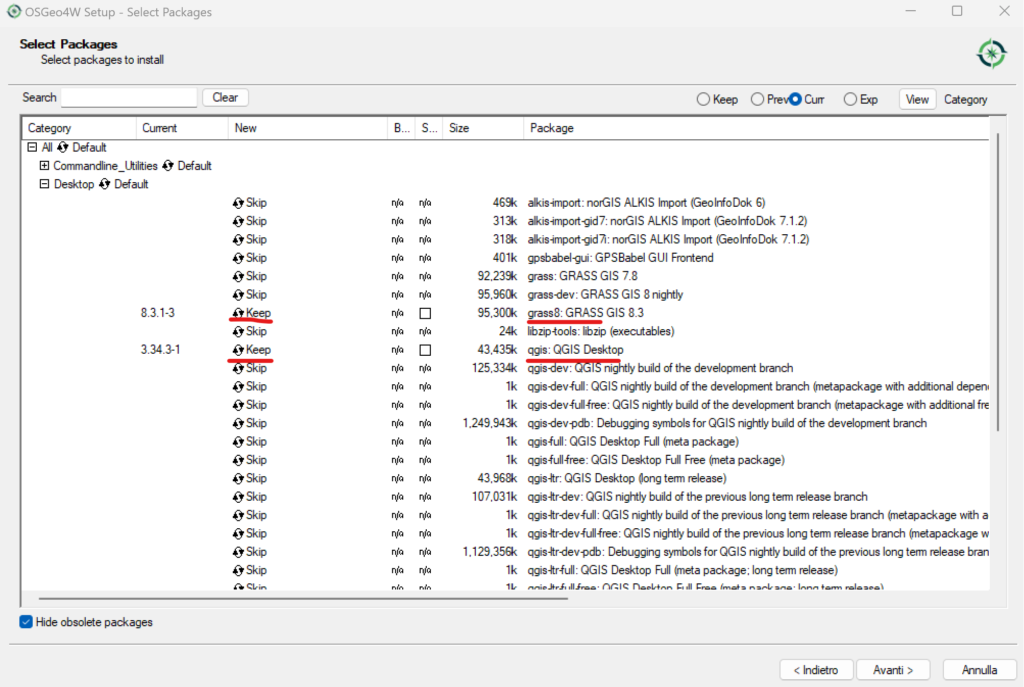Click the horizontal scrollbar of package list
Viewport: 1024px width, 687px height.
pyautogui.click(x=303, y=598)
